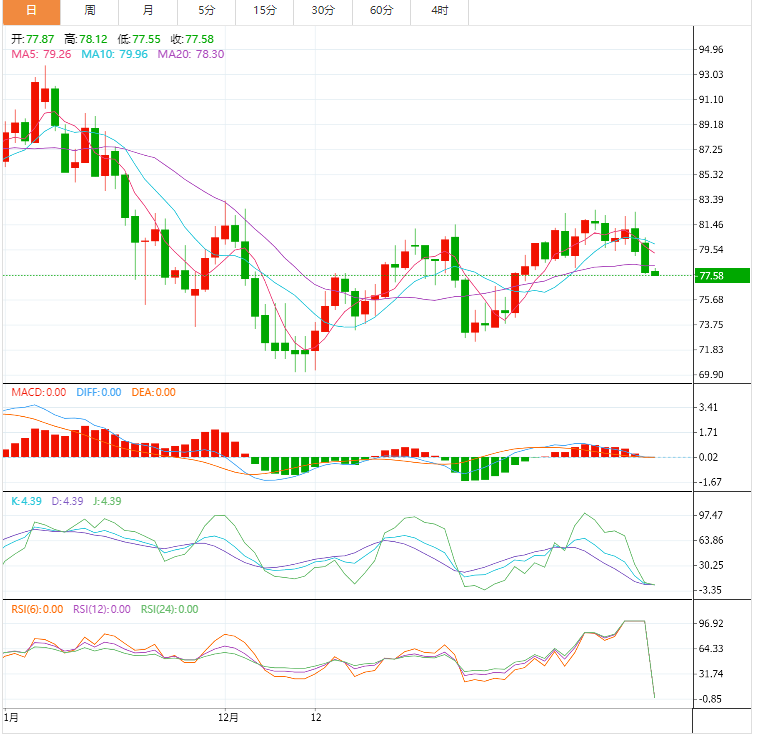Open the 15分 timeframe tab
Screen dimensions: 761x741
coord(265,12)
